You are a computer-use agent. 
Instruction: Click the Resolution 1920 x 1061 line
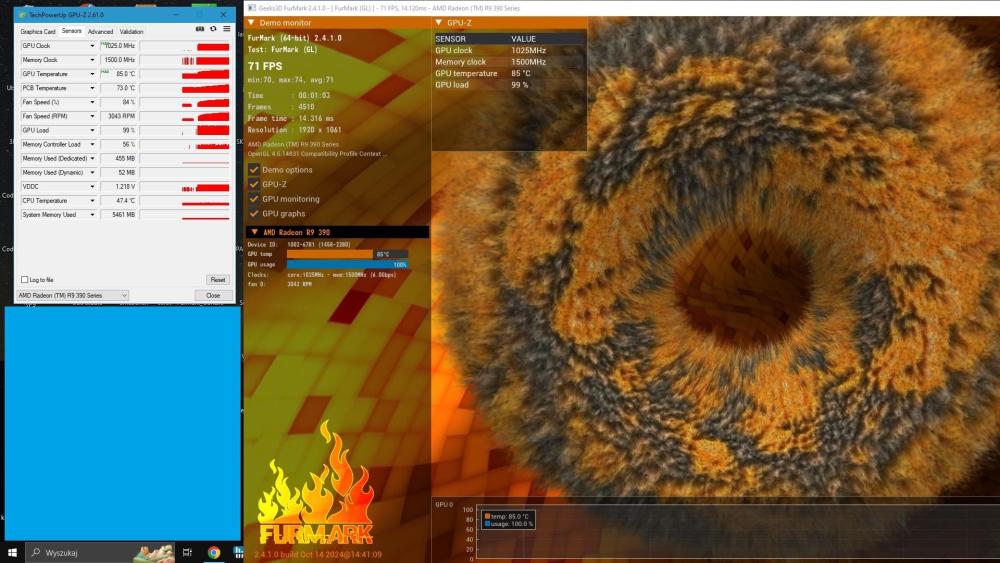pos(295,129)
